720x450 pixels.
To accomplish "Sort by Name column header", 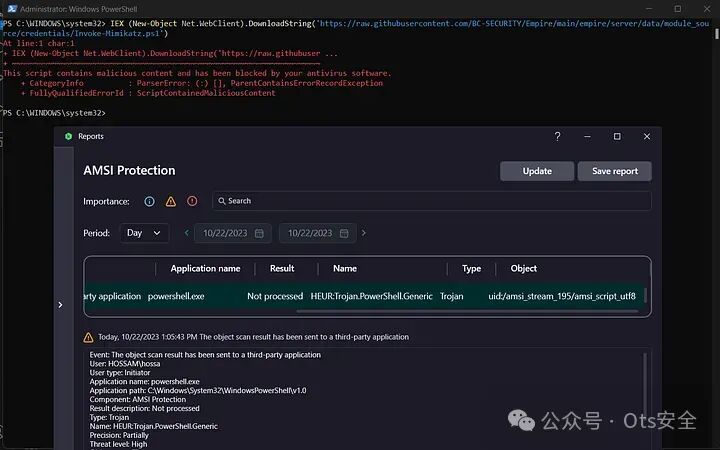I will (345, 269).
